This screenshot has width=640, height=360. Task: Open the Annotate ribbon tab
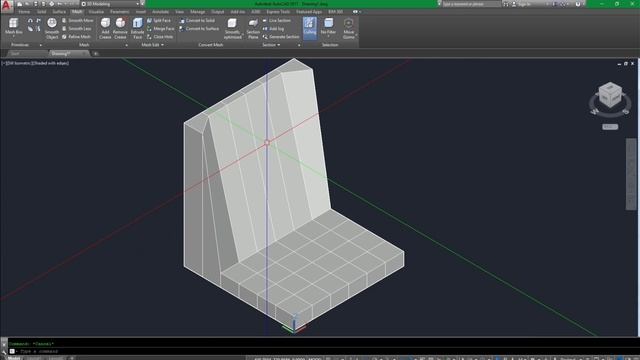pyautogui.click(x=160, y=12)
